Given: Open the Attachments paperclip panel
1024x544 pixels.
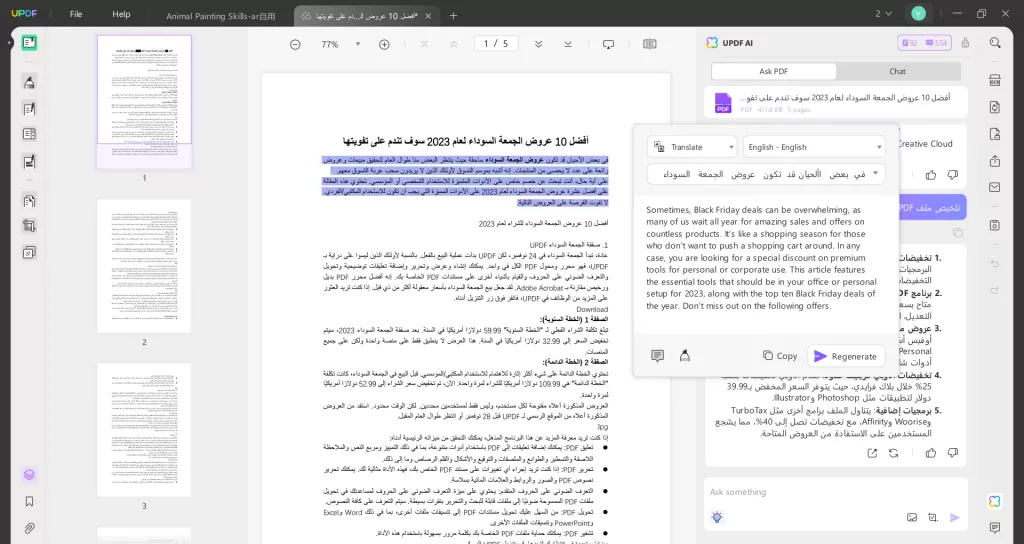Looking at the screenshot, I should coord(29,528).
